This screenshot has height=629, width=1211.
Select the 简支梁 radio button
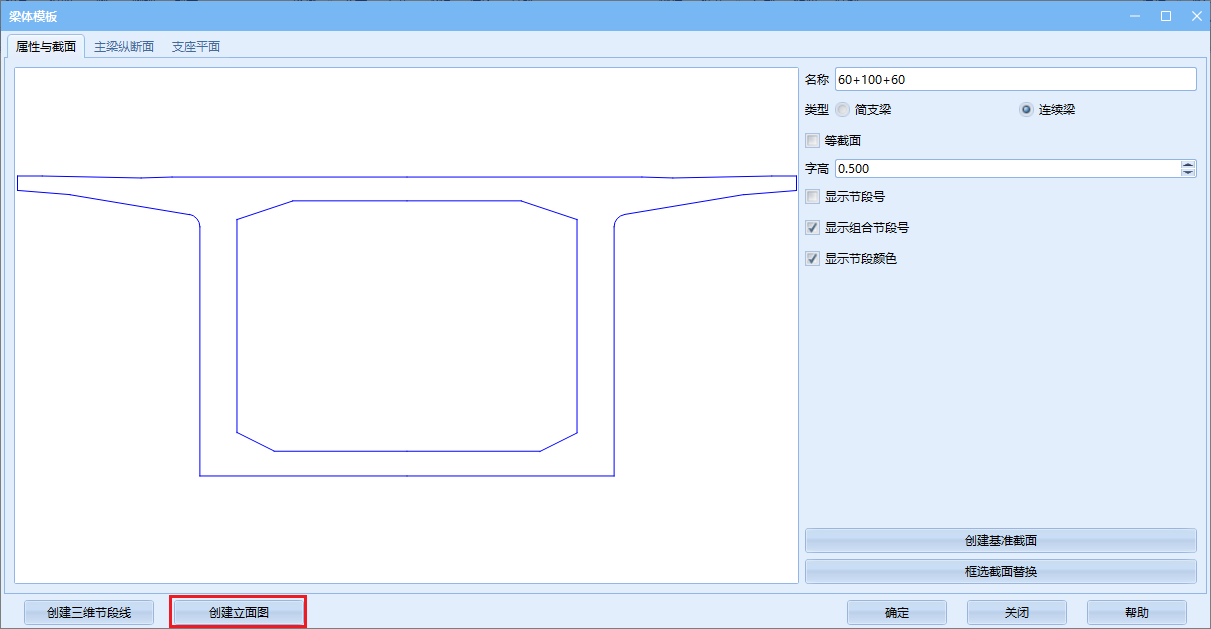[x=843, y=110]
